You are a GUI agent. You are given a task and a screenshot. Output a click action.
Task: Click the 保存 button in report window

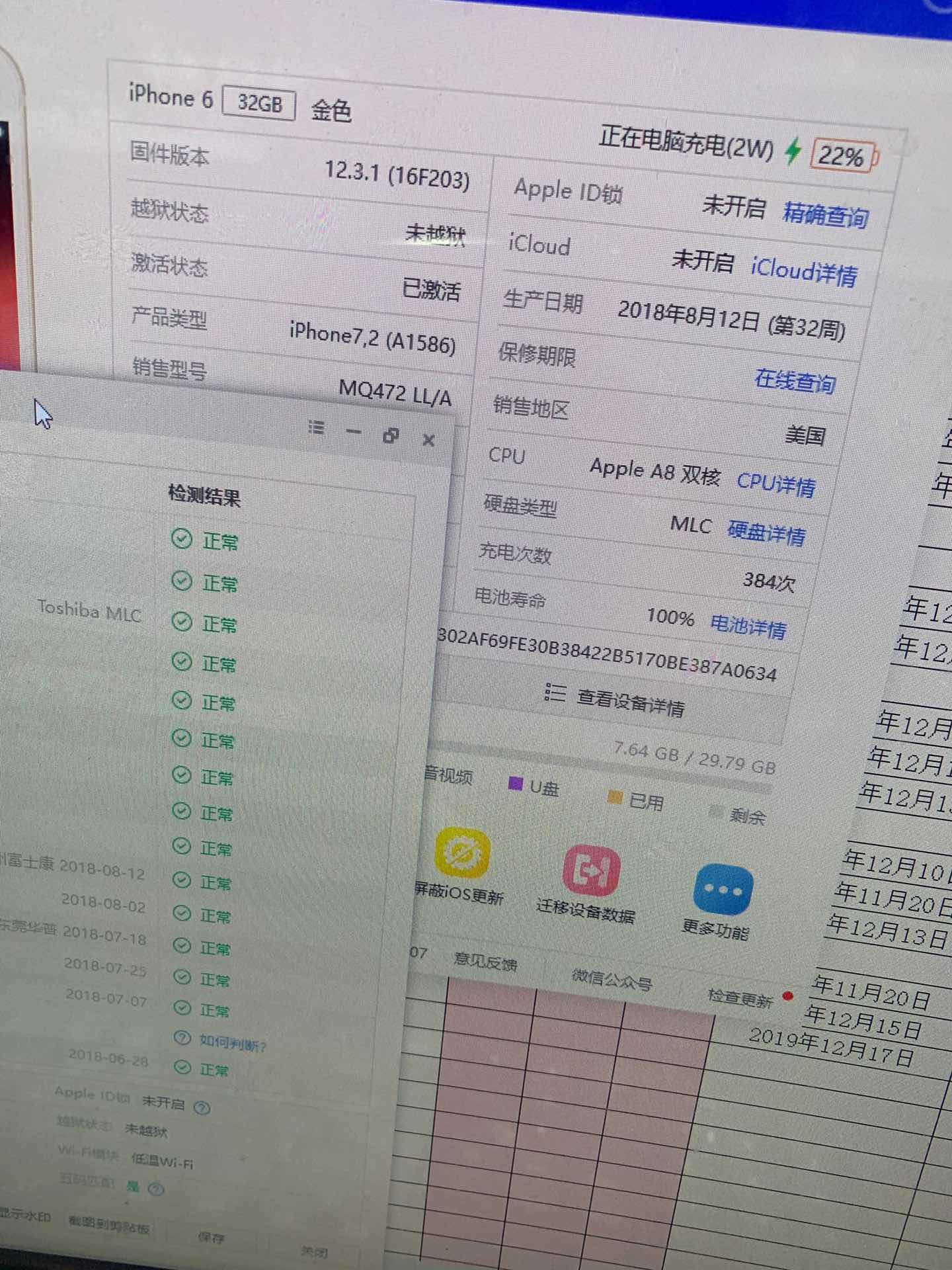coord(212,1237)
